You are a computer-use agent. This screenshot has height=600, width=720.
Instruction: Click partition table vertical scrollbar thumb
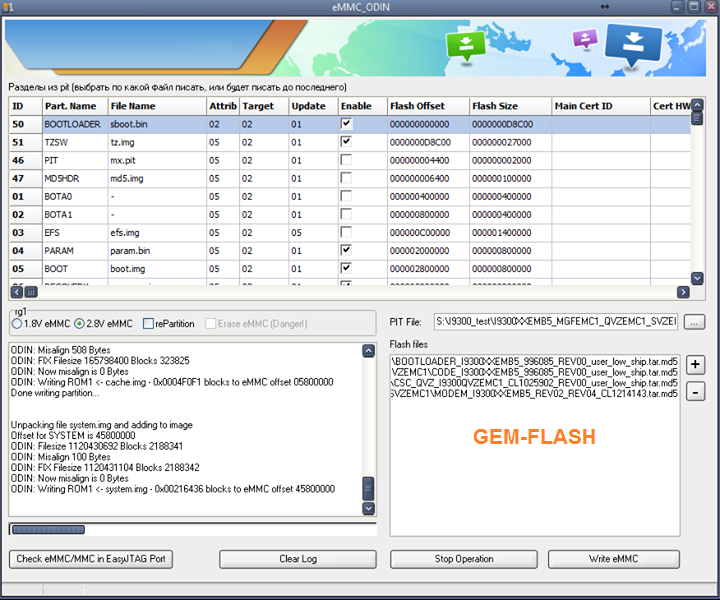(x=697, y=118)
